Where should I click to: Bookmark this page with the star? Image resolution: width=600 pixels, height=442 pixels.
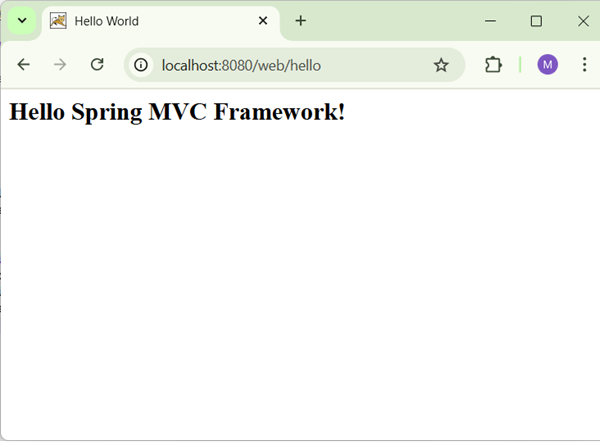pyautogui.click(x=441, y=65)
